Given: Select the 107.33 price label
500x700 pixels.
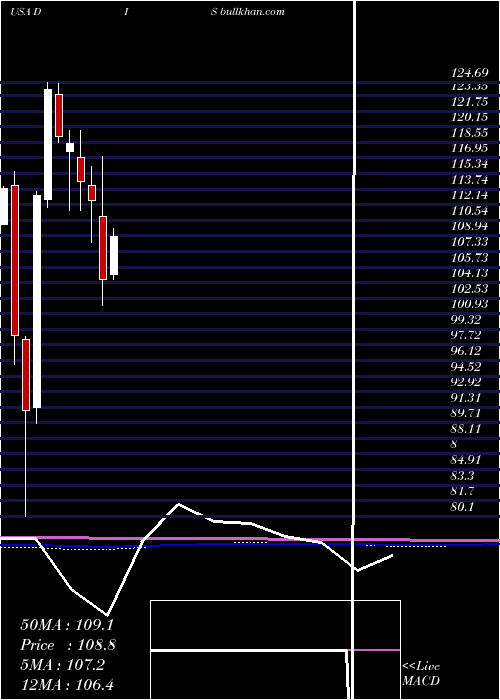Looking at the screenshot, I should 470,242.
